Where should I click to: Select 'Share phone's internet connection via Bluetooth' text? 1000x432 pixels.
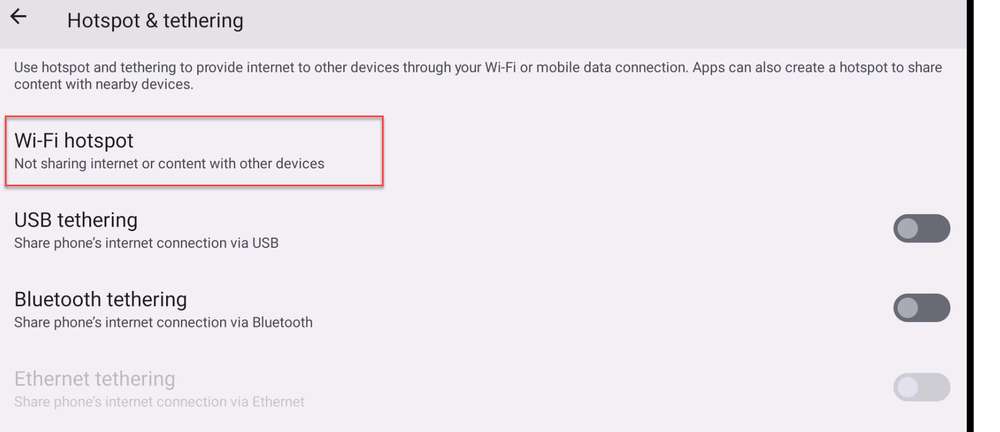click(163, 322)
